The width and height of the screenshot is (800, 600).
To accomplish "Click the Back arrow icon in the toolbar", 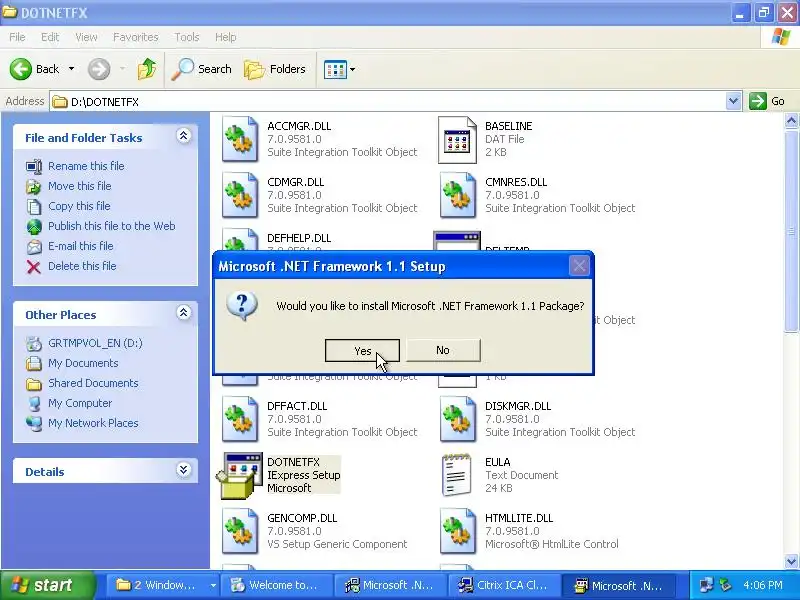I will coord(21,69).
